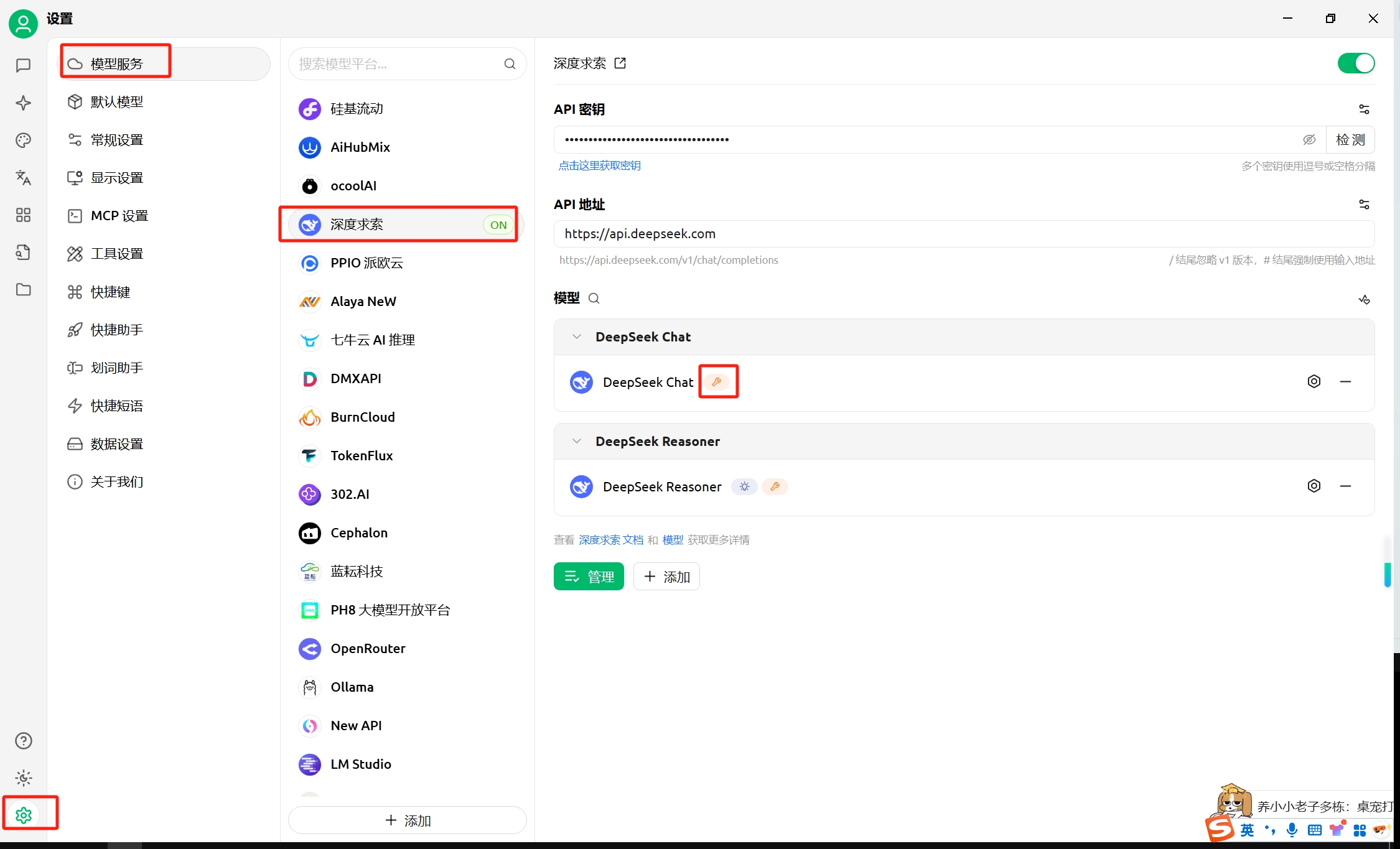Open the sparkle agents sidebar icon
Screen dimensions: 1400x849
click(24, 103)
